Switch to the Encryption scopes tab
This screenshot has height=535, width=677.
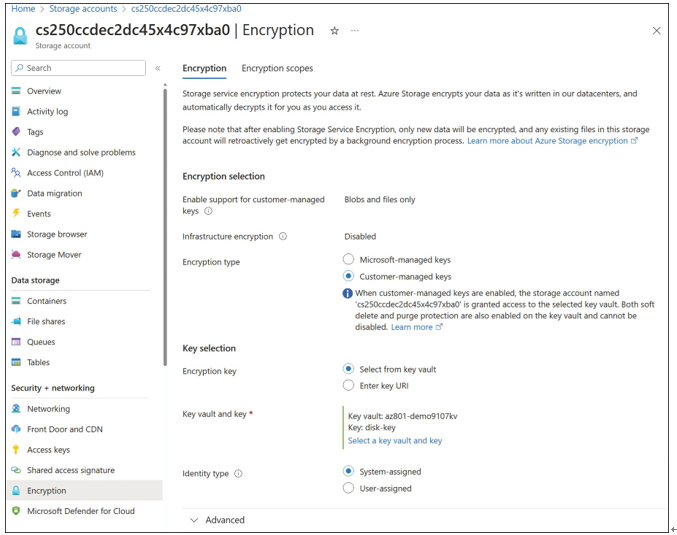coord(277,68)
